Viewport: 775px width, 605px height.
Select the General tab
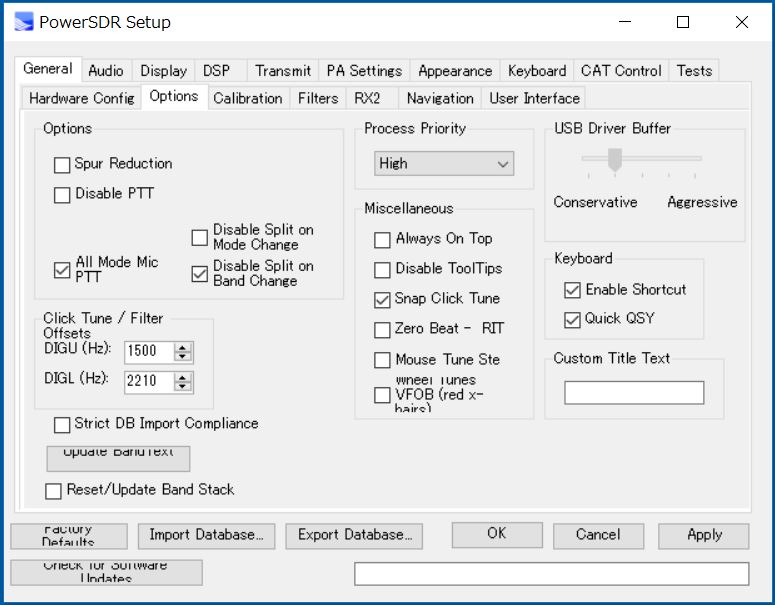pos(48,69)
